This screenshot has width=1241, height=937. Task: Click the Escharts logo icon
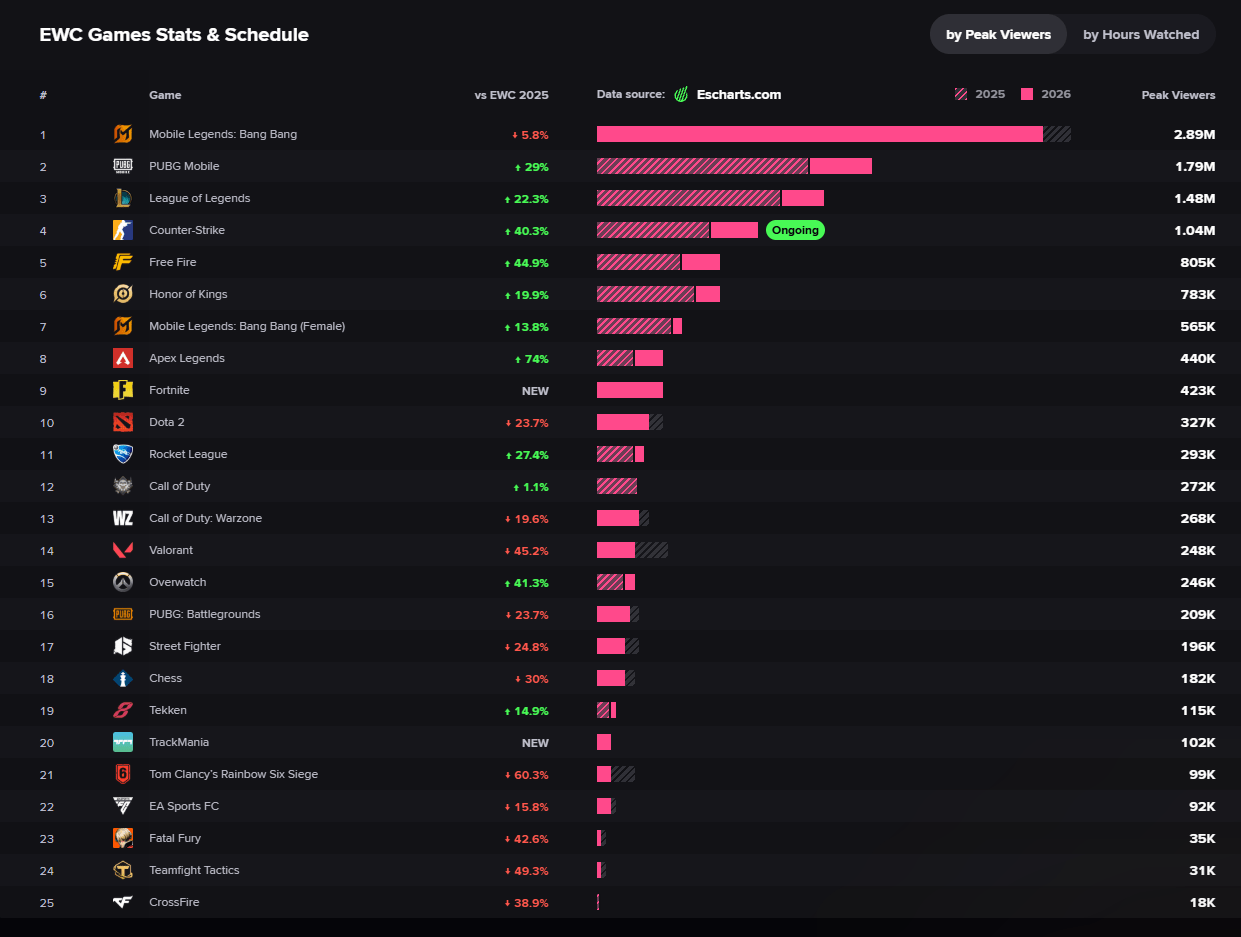[x=681, y=95]
